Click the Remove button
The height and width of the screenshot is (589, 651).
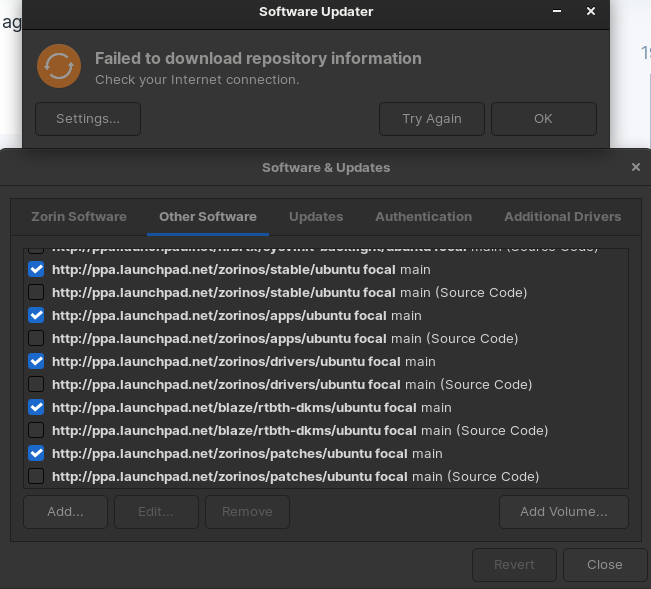point(247,512)
